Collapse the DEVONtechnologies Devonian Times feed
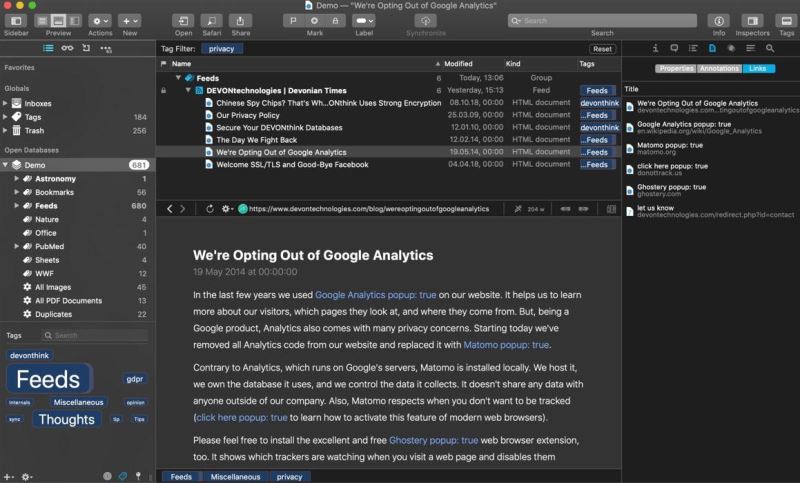 click(188, 90)
